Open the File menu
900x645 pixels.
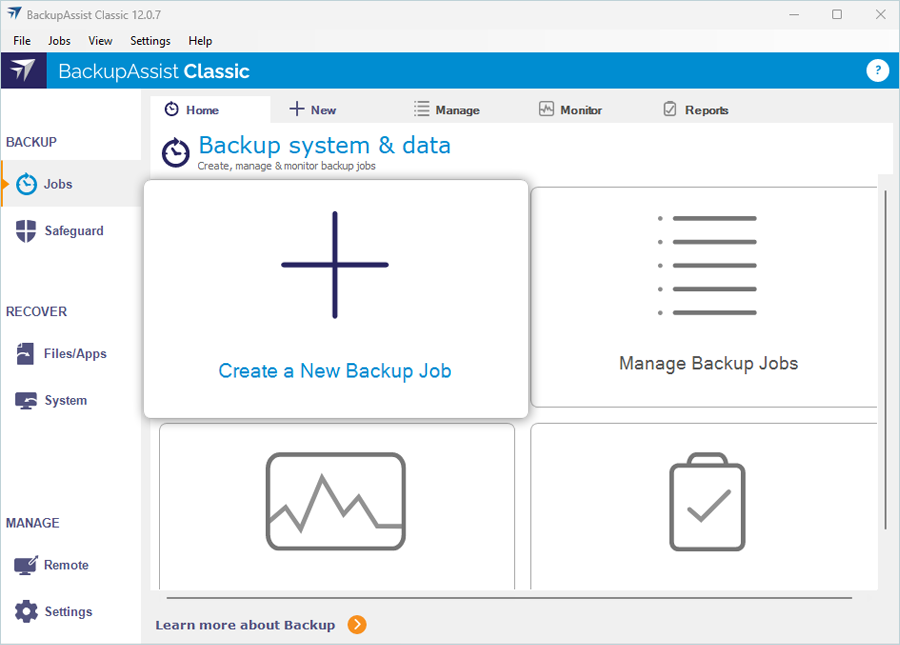point(22,41)
